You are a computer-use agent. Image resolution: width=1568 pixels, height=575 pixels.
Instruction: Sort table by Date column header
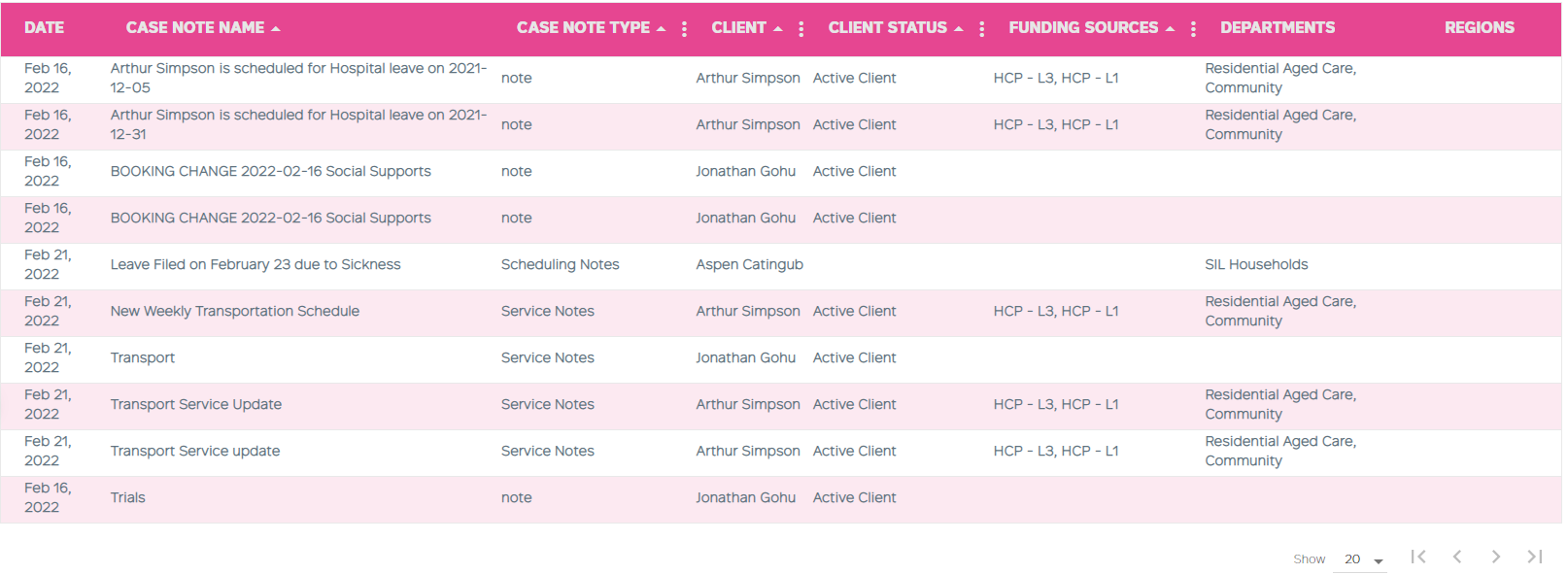click(45, 28)
